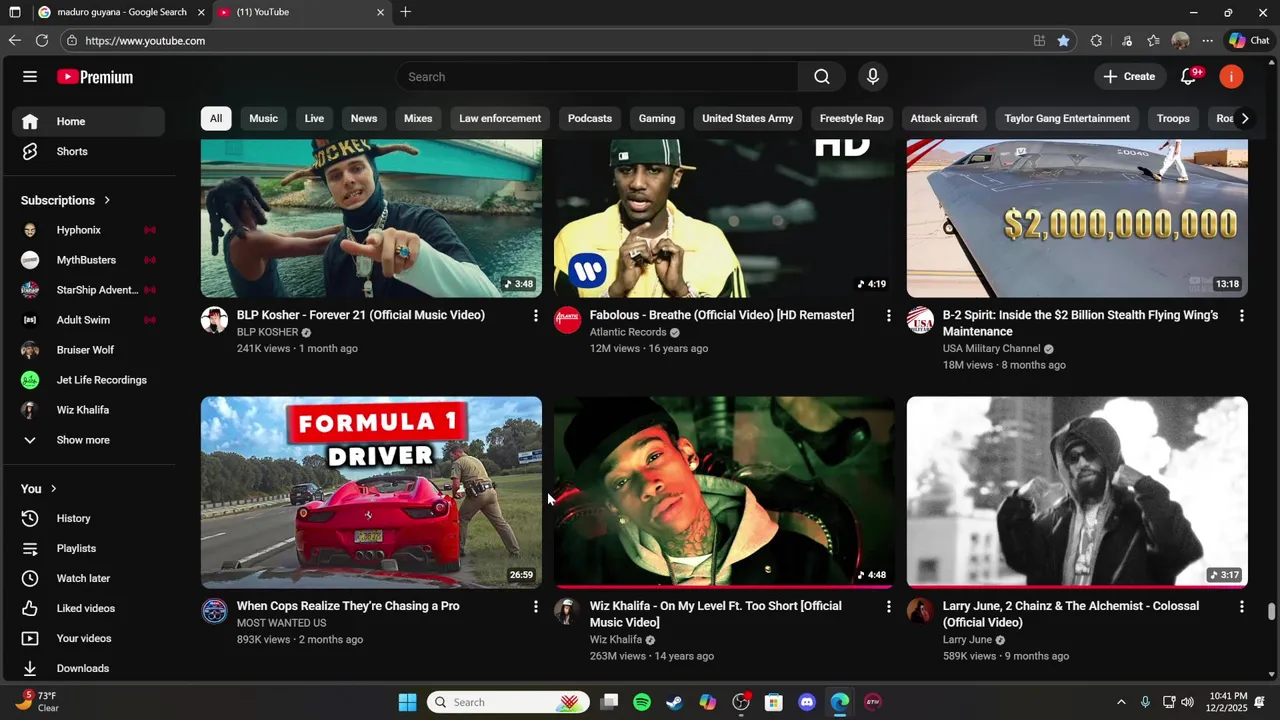Select the Music filter chip
1280x720 pixels.
[264, 119]
